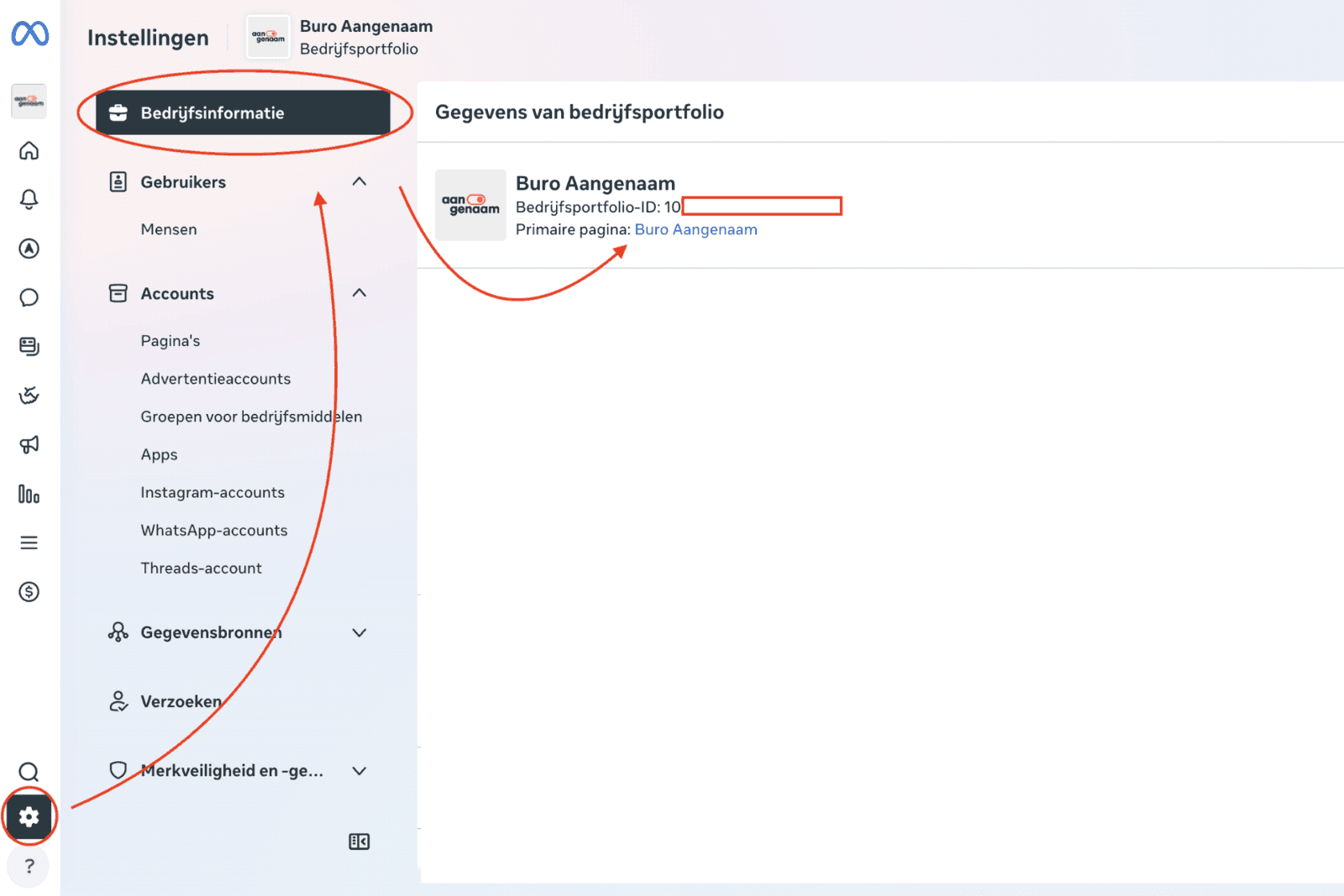The width and height of the screenshot is (1344, 896).
Task: Open the settings gear icon
Action: pos(29,816)
